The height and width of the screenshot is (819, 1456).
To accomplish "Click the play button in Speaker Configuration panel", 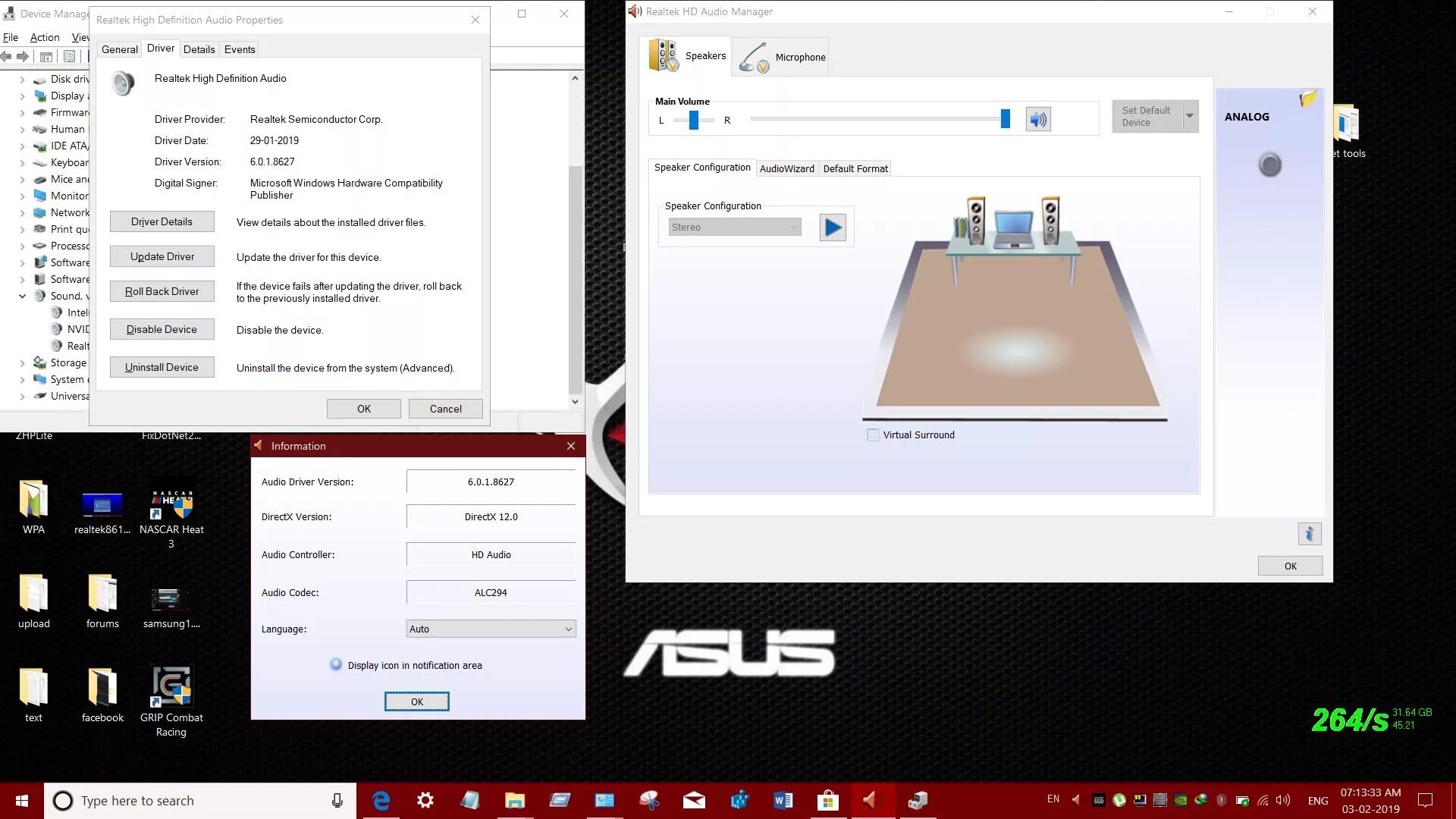I will coord(832,227).
